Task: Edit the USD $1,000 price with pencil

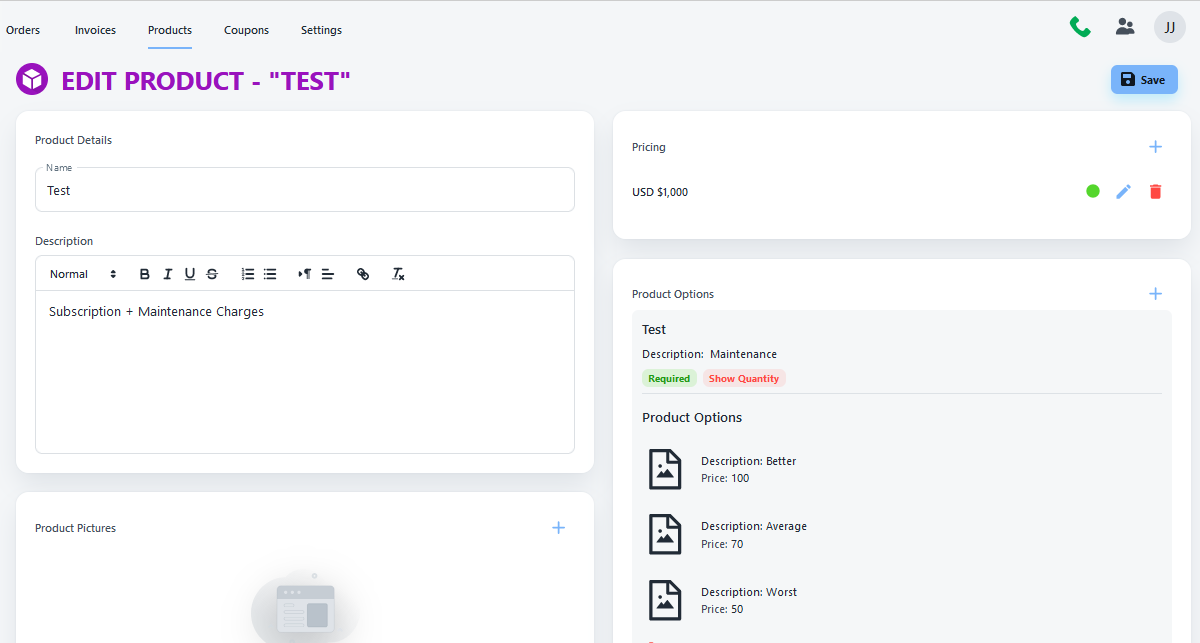Action: pyautogui.click(x=1124, y=191)
